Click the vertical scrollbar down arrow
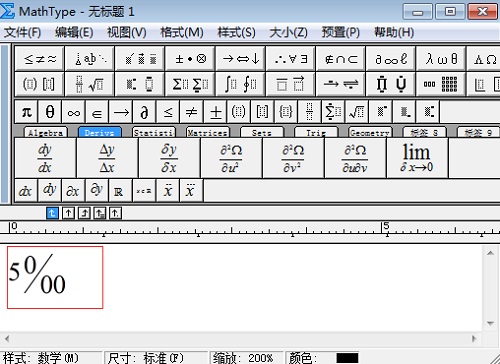Viewport: 500px width, 364px height. (490, 323)
